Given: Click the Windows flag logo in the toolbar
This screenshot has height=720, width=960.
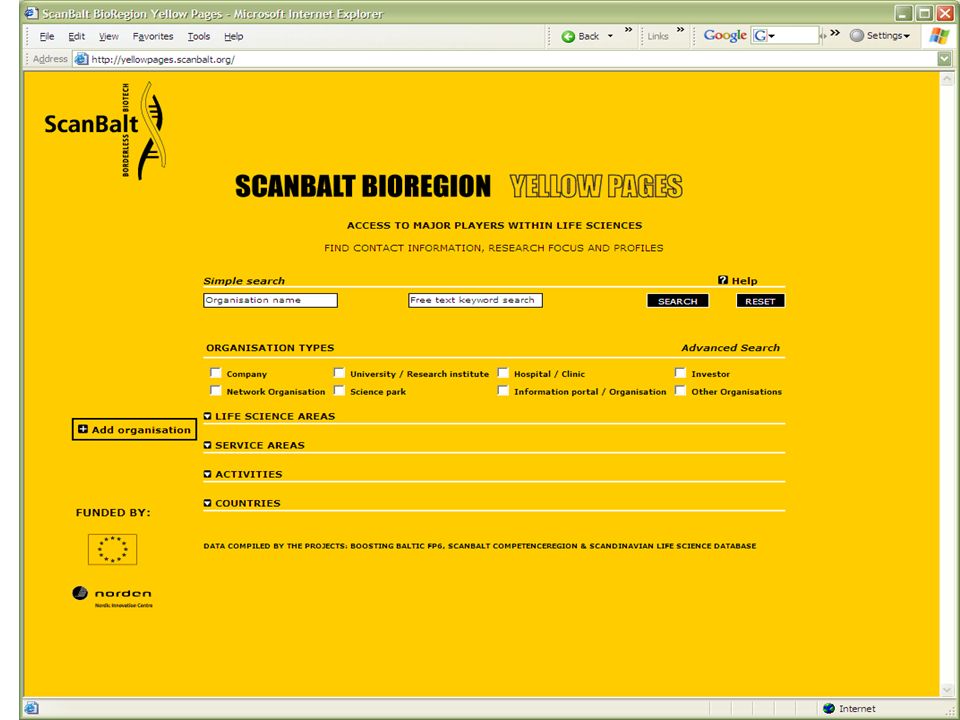Looking at the screenshot, I should click(939, 36).
